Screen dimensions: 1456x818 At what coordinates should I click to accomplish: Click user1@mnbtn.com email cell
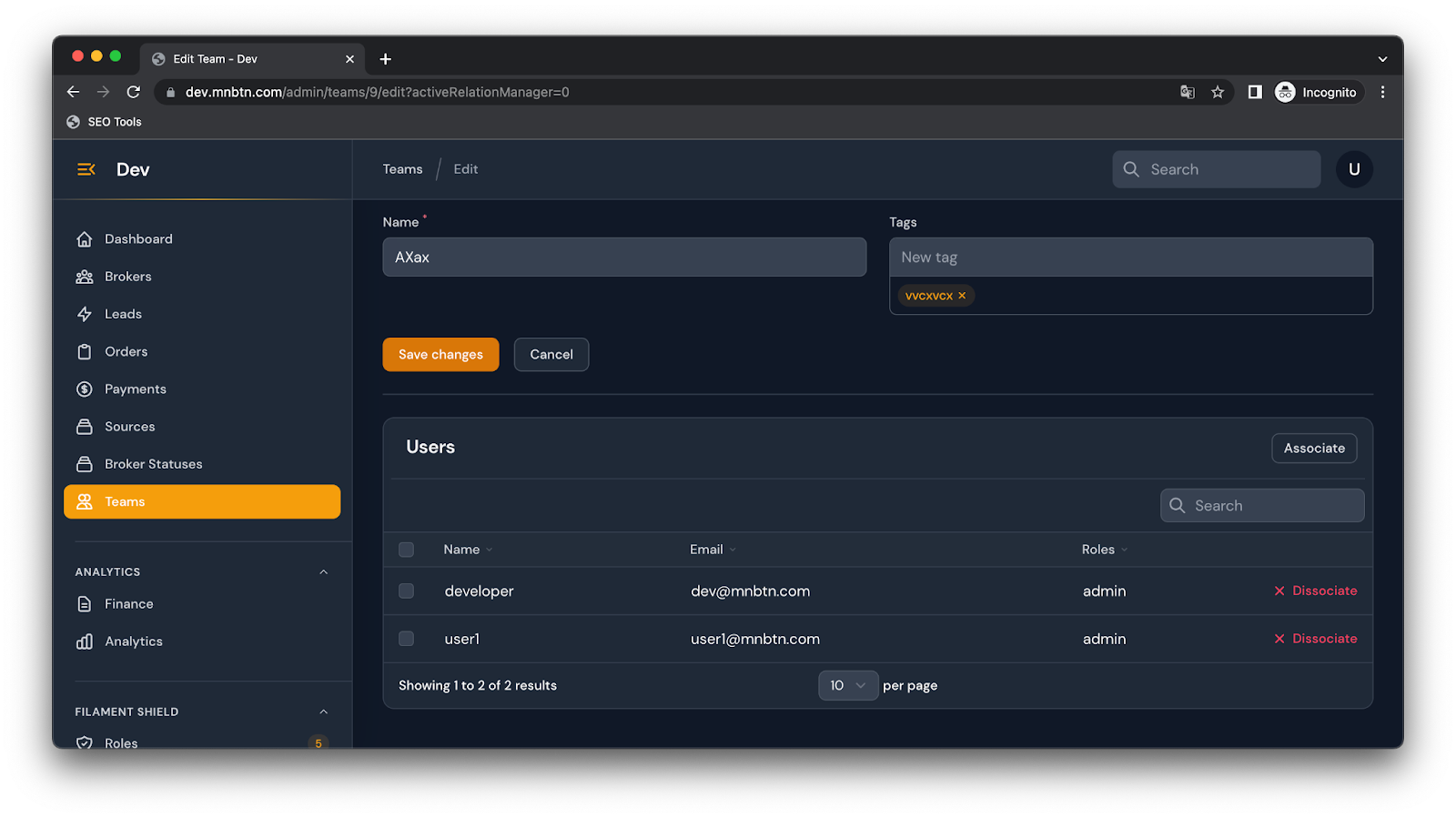click(755, 639)
